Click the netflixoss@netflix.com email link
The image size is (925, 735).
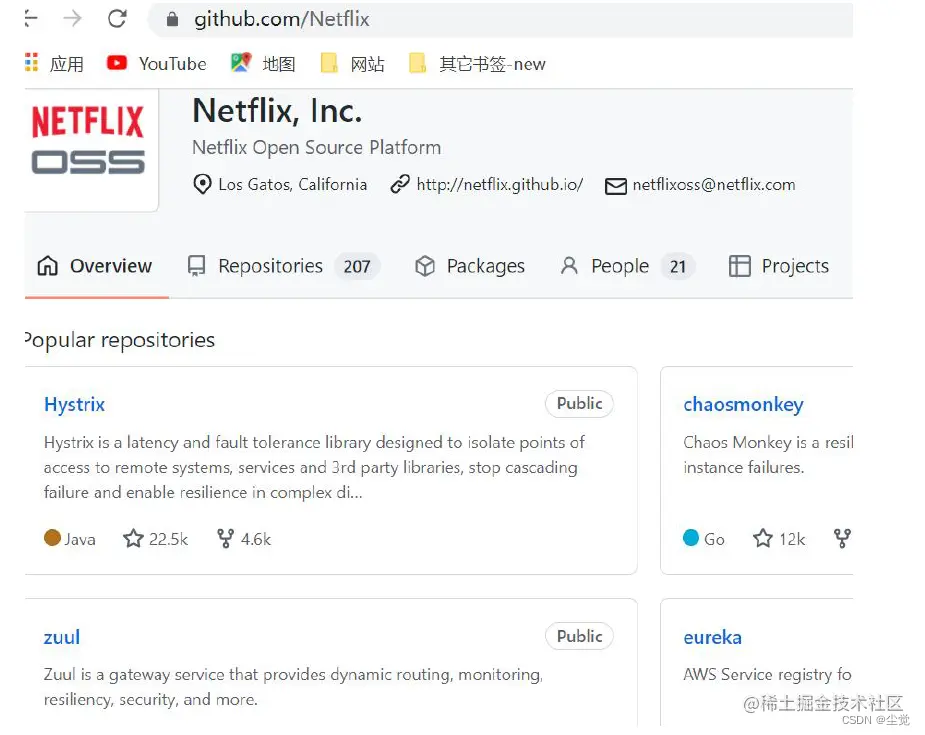click(x=714, y=185)
